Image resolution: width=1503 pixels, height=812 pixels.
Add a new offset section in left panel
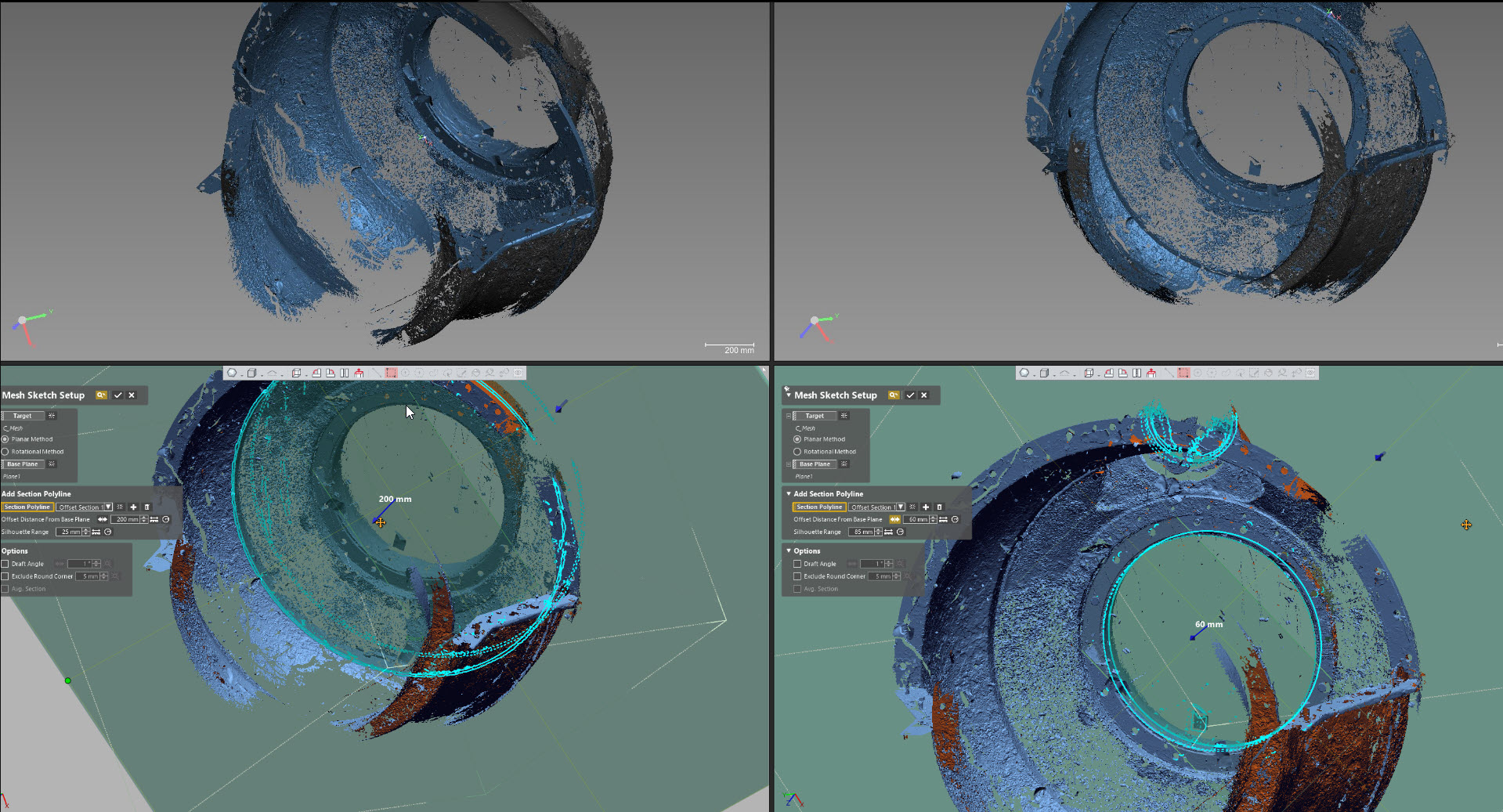pos(133,507)
